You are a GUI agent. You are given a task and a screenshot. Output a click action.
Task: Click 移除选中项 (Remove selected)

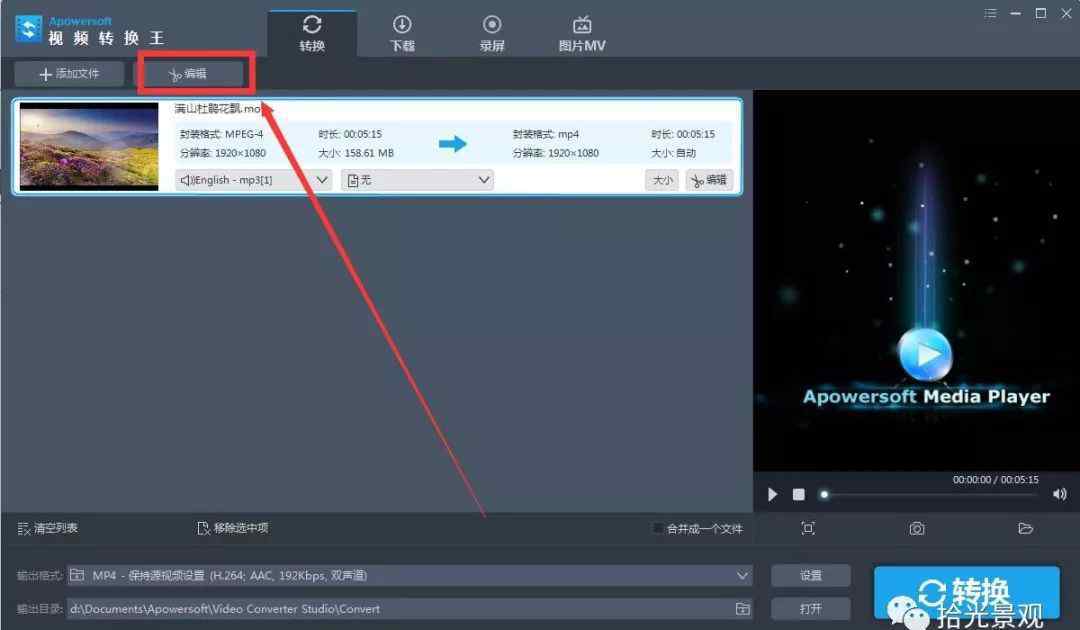coord(233,528)
